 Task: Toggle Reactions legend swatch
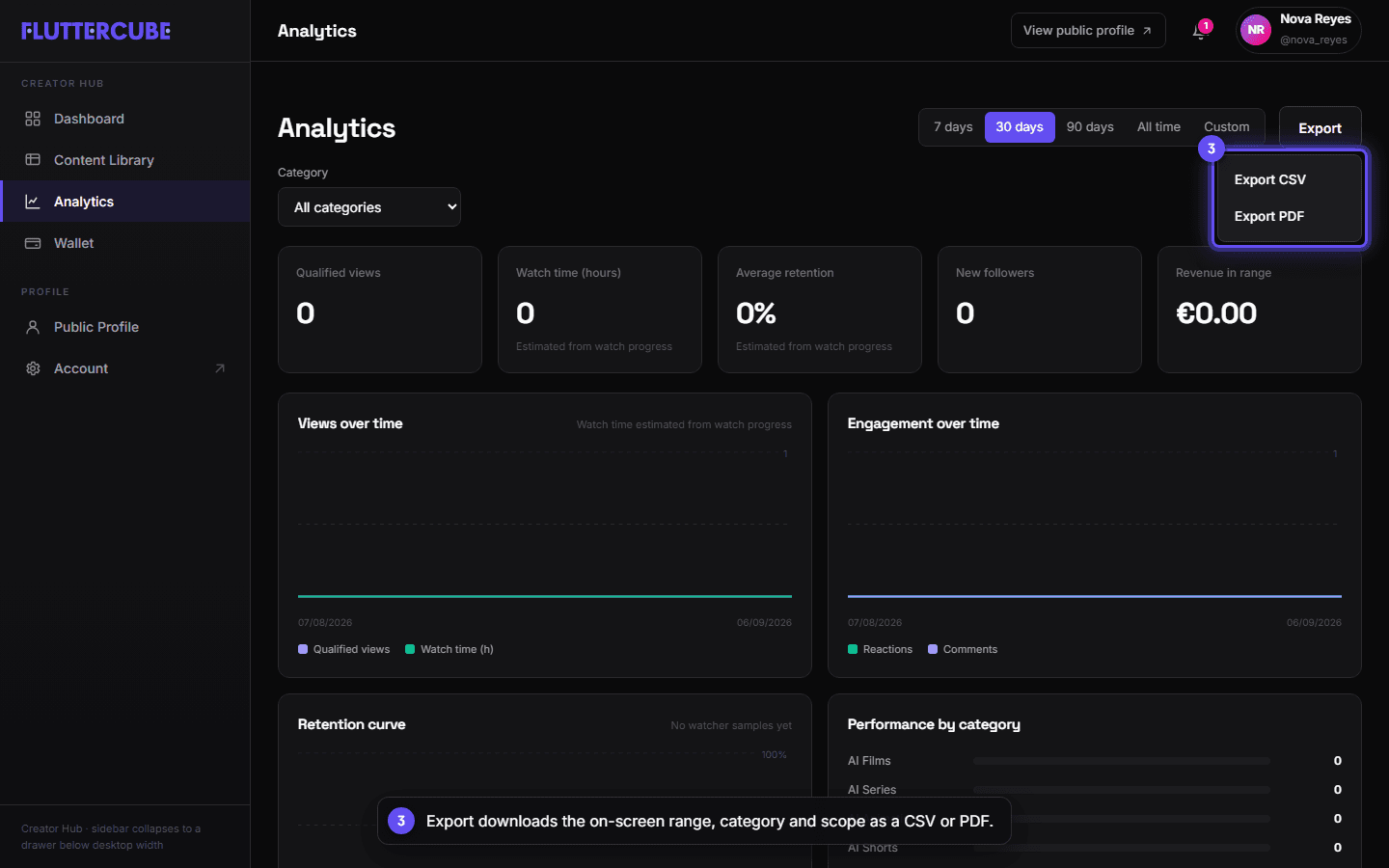[853, 649]
